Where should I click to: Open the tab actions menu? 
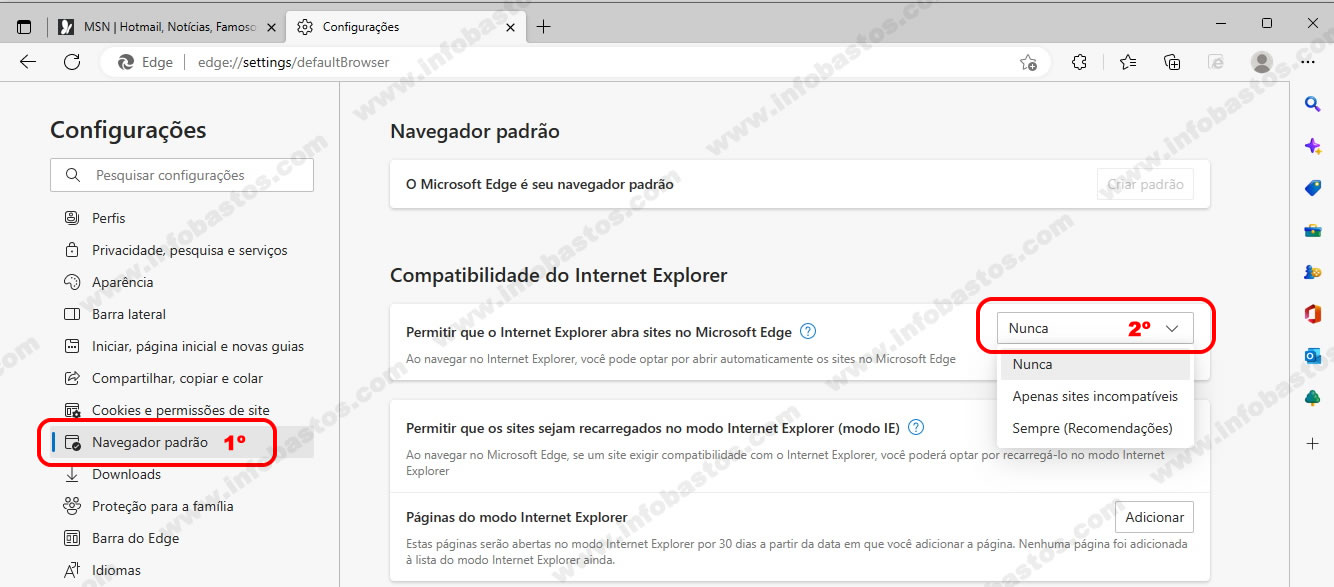click(x=24, y=27)
